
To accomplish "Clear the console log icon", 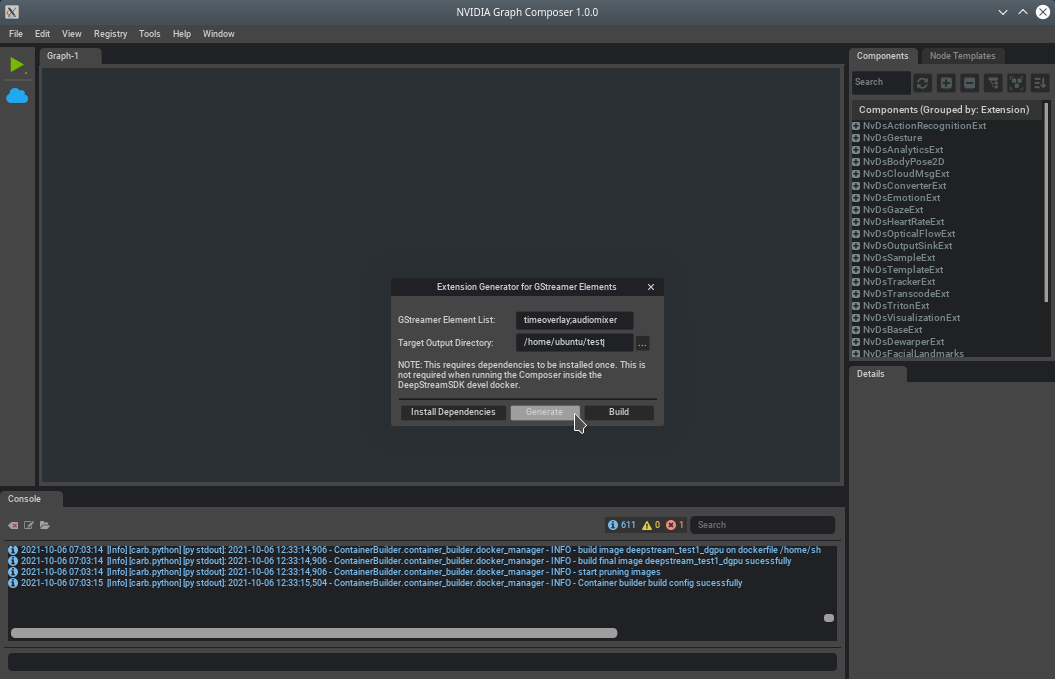I will pyautogui.click(x=13, y=525).
